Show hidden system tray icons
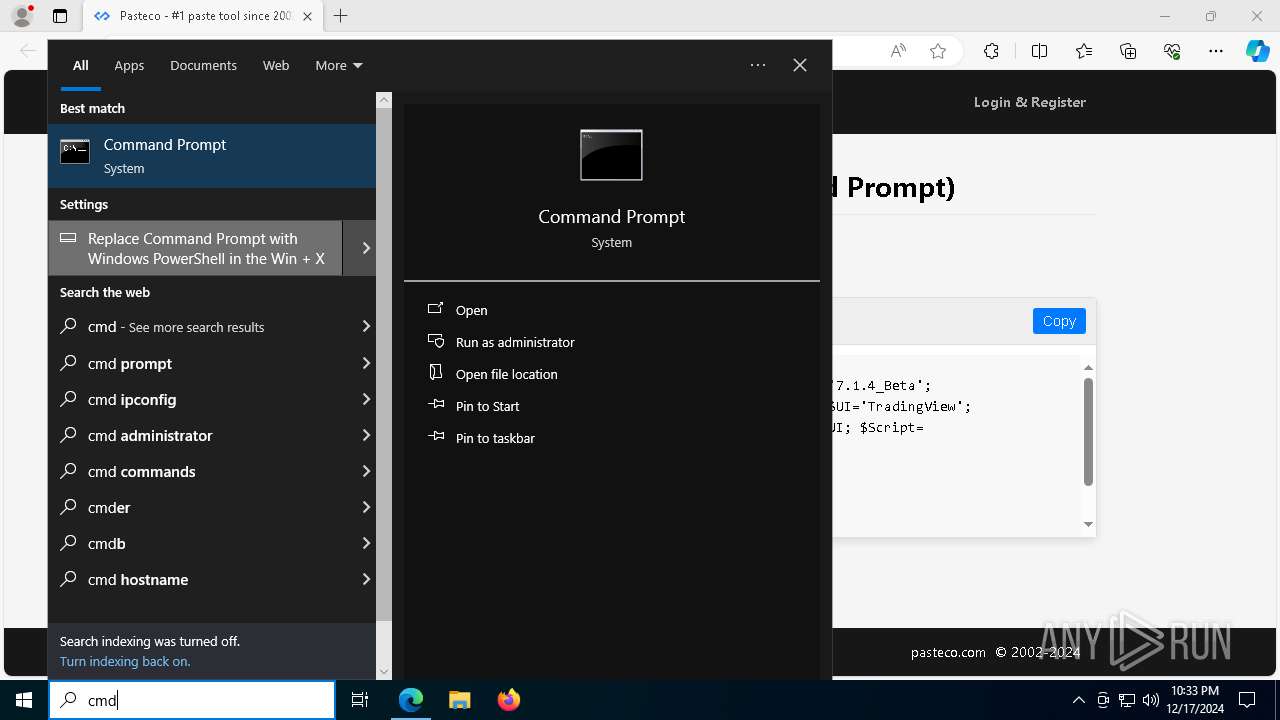The height and width of the screenshot is (720, 1280). [1078, 700]
